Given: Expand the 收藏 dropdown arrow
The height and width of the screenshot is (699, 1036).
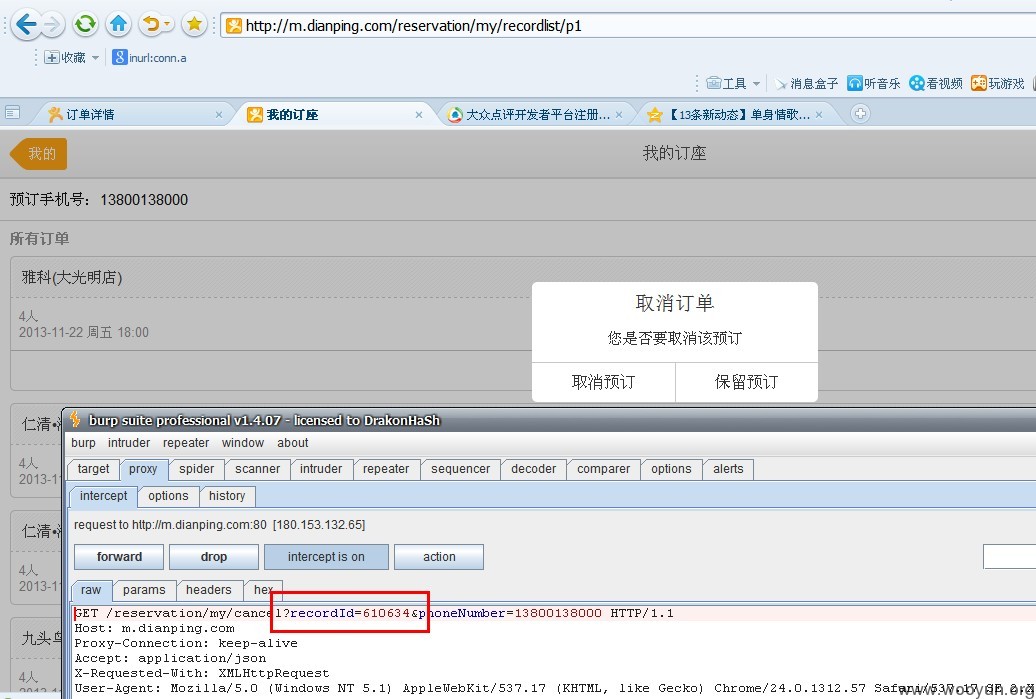Looking at the screenshot, I should click(x=95, y=58).
